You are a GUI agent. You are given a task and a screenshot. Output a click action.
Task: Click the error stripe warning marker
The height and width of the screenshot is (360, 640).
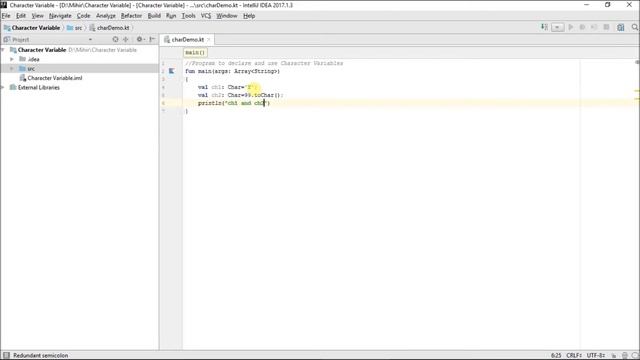tap(637, 91)
